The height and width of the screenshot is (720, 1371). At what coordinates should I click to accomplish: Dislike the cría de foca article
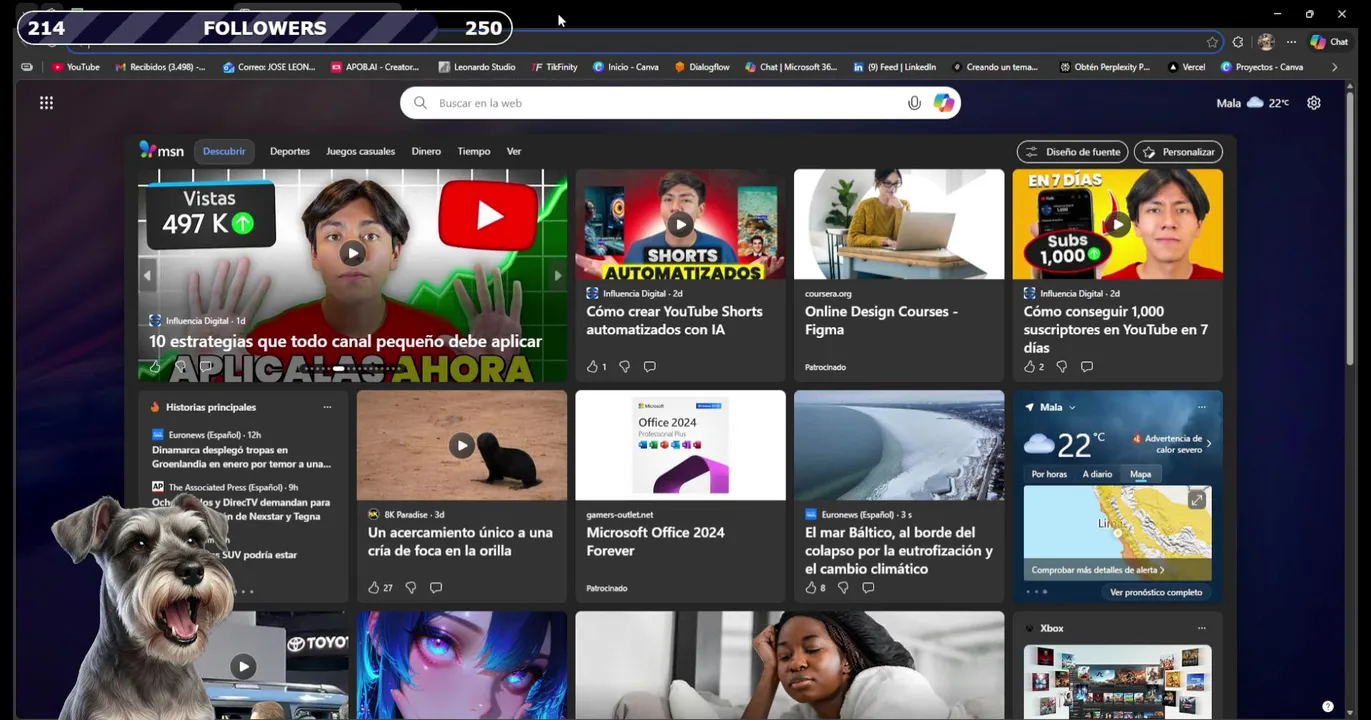tap(410, 588)
